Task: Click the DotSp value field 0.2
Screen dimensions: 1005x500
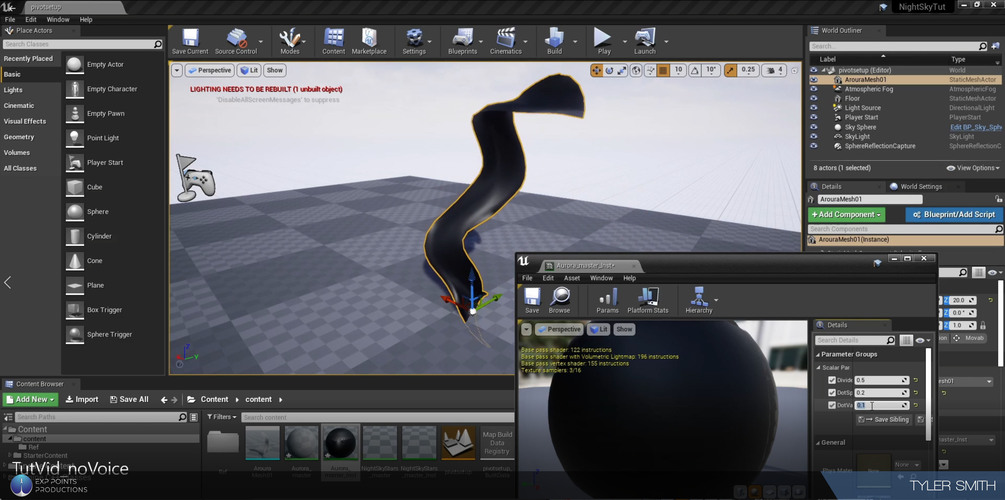Action: (x=882, y=392)
